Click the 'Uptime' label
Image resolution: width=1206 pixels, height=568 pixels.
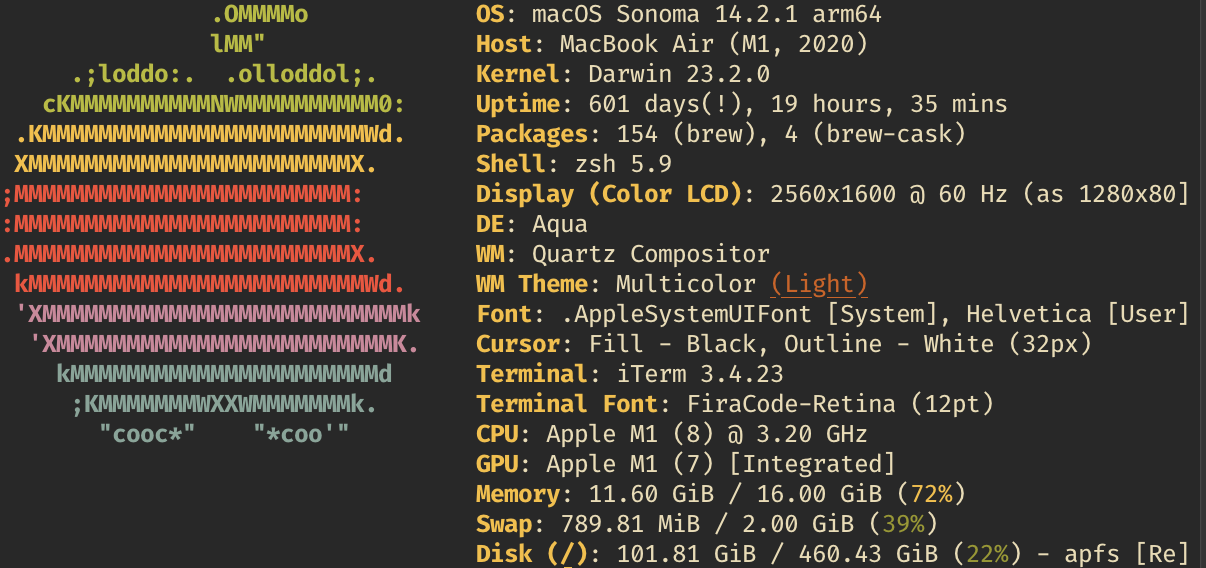tap(518, 105)
